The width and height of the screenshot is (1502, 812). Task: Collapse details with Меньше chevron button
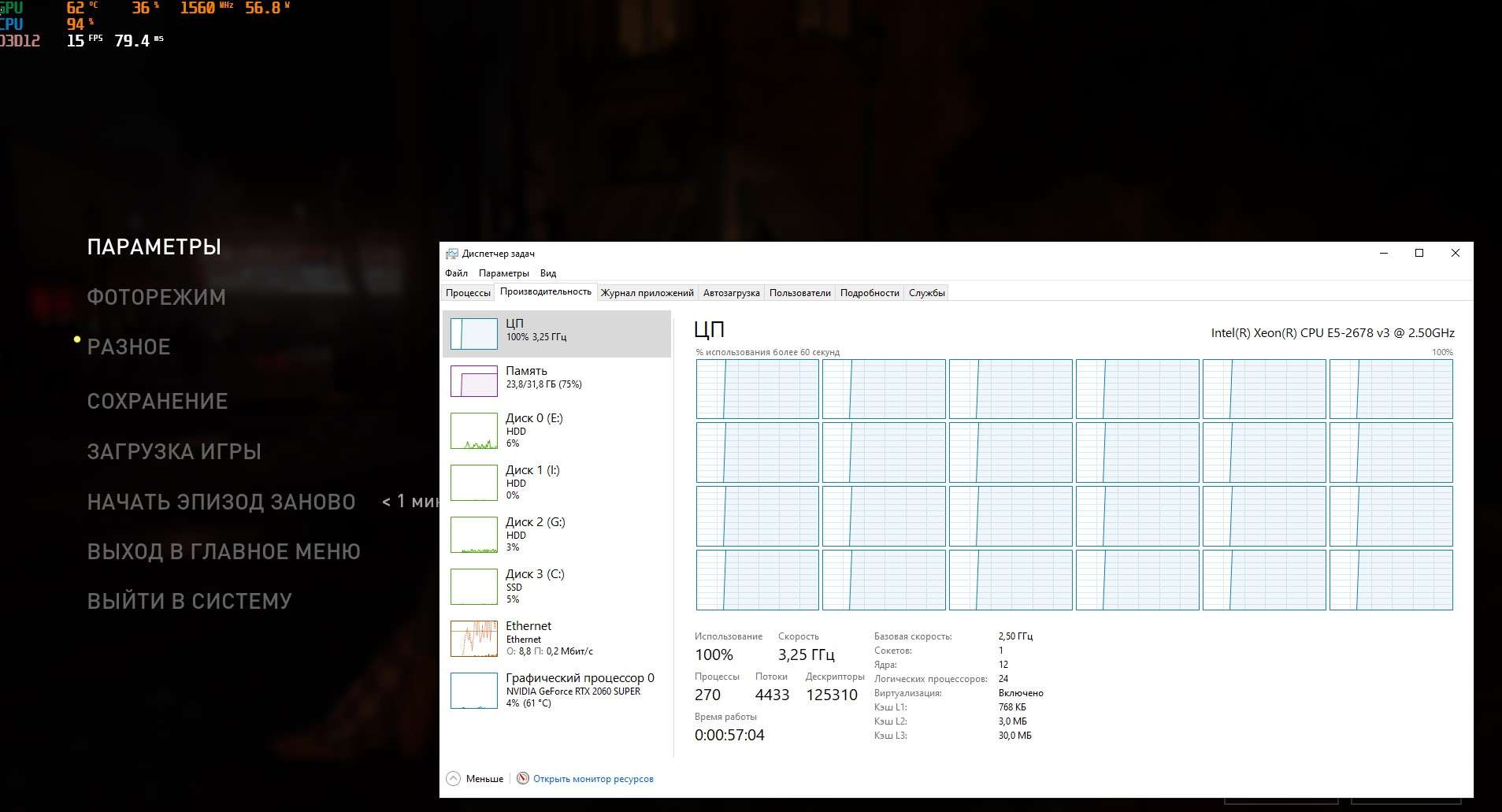point(454,778)
